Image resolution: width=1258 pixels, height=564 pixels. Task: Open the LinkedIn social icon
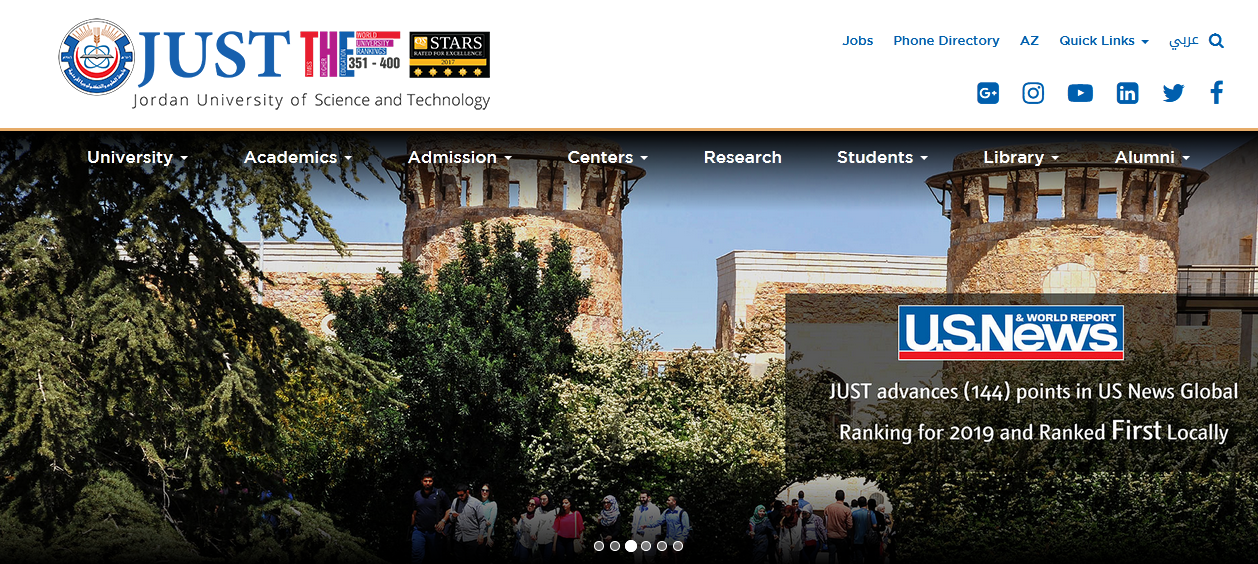[x=1127, y=93]
